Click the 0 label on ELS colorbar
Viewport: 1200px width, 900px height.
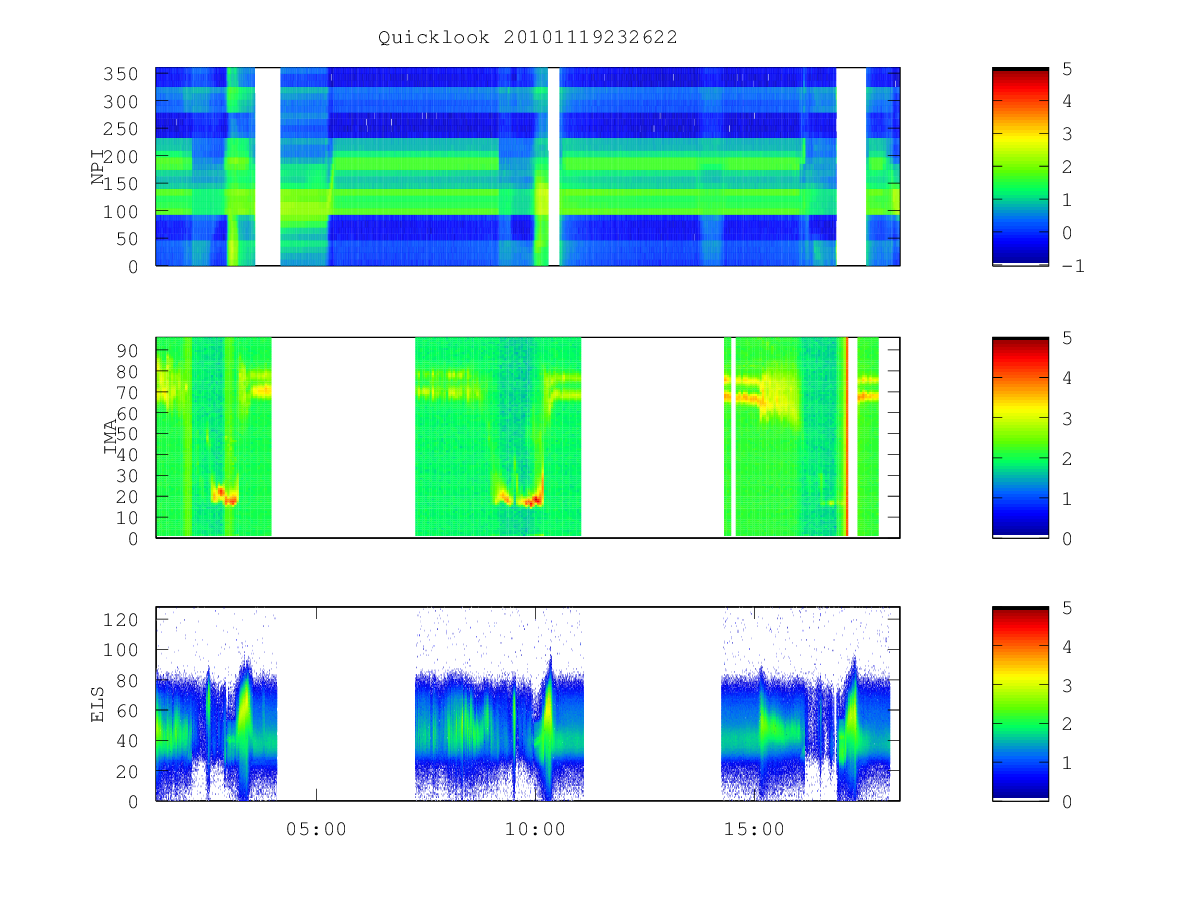[x=1067, y=801]
